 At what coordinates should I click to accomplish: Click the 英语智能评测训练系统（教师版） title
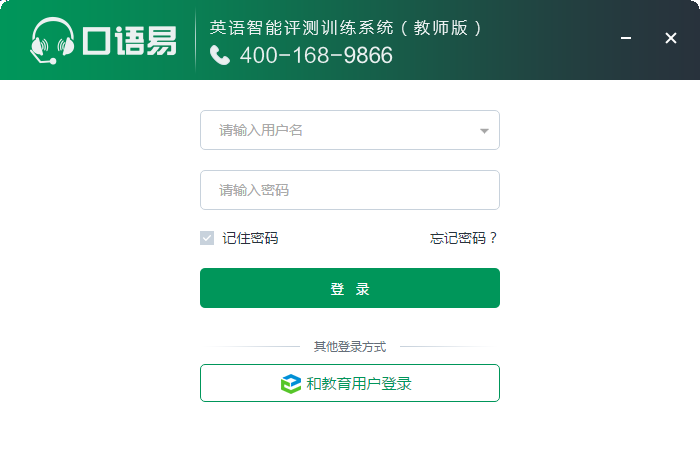point(347,27)
